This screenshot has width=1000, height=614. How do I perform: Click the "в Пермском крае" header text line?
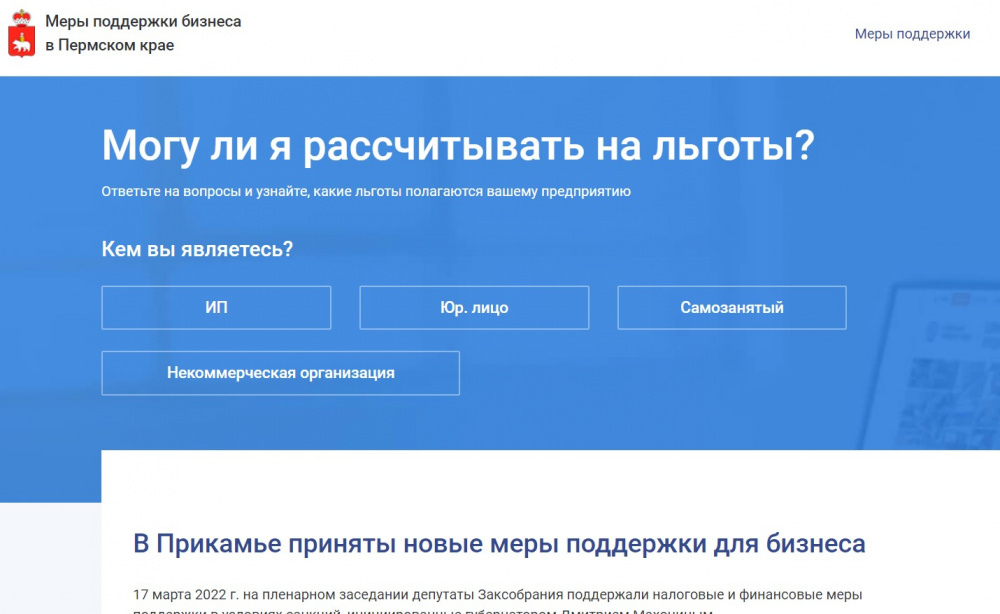(109, 46)
